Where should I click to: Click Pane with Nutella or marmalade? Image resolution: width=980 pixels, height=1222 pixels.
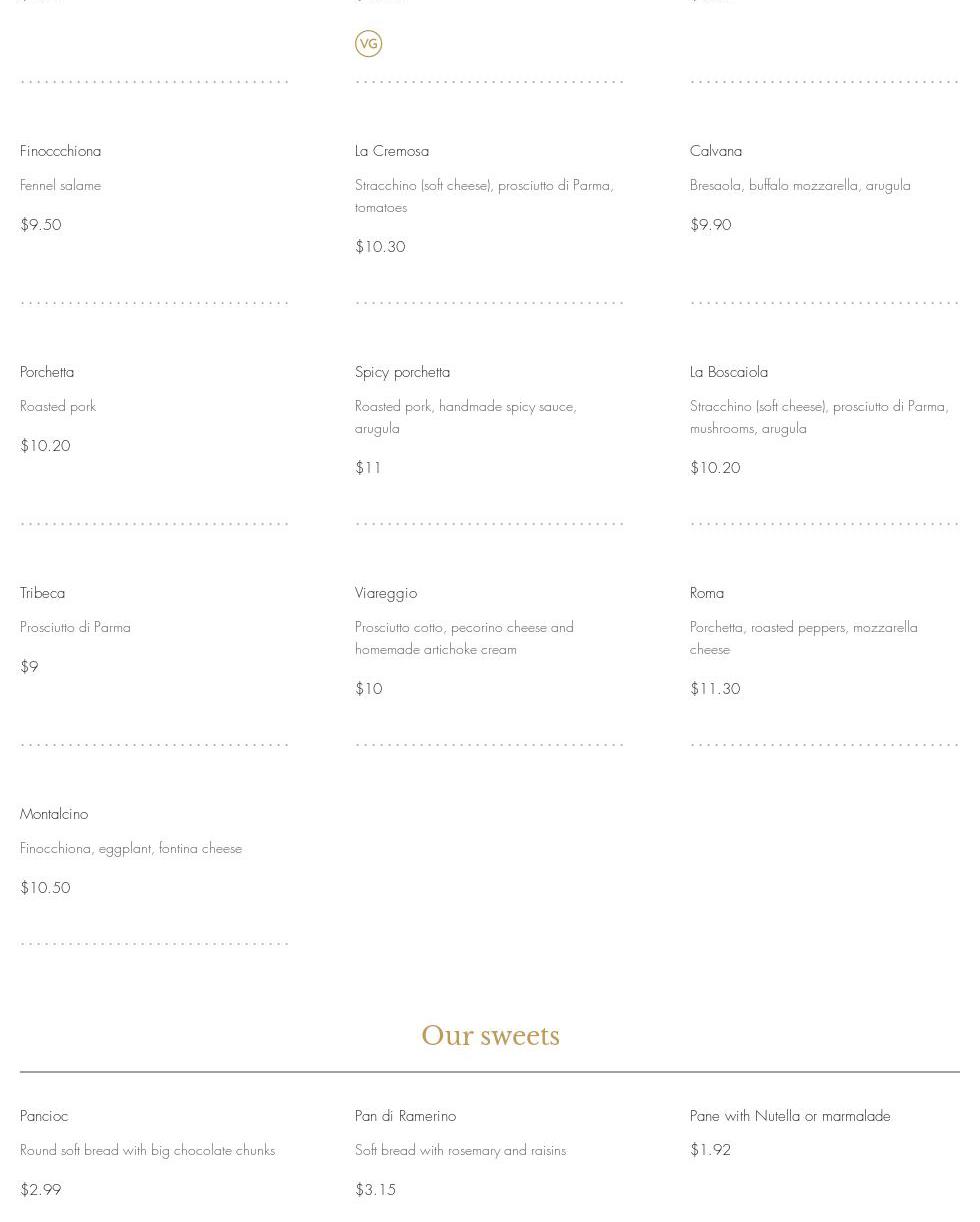[x=789, y=1116]
